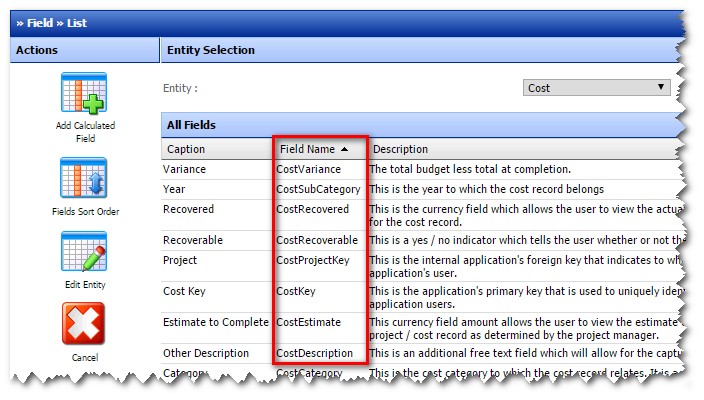Click the Field Name sort arrow
The image size is (704, 400).
coord(344,149)
